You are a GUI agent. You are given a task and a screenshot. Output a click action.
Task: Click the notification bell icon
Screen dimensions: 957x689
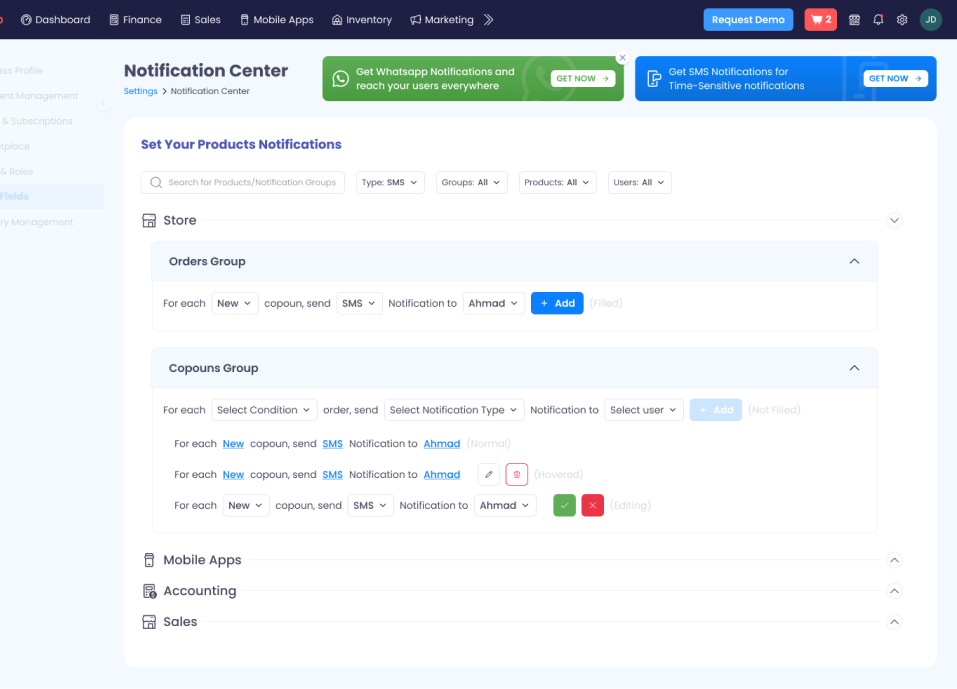878,20
